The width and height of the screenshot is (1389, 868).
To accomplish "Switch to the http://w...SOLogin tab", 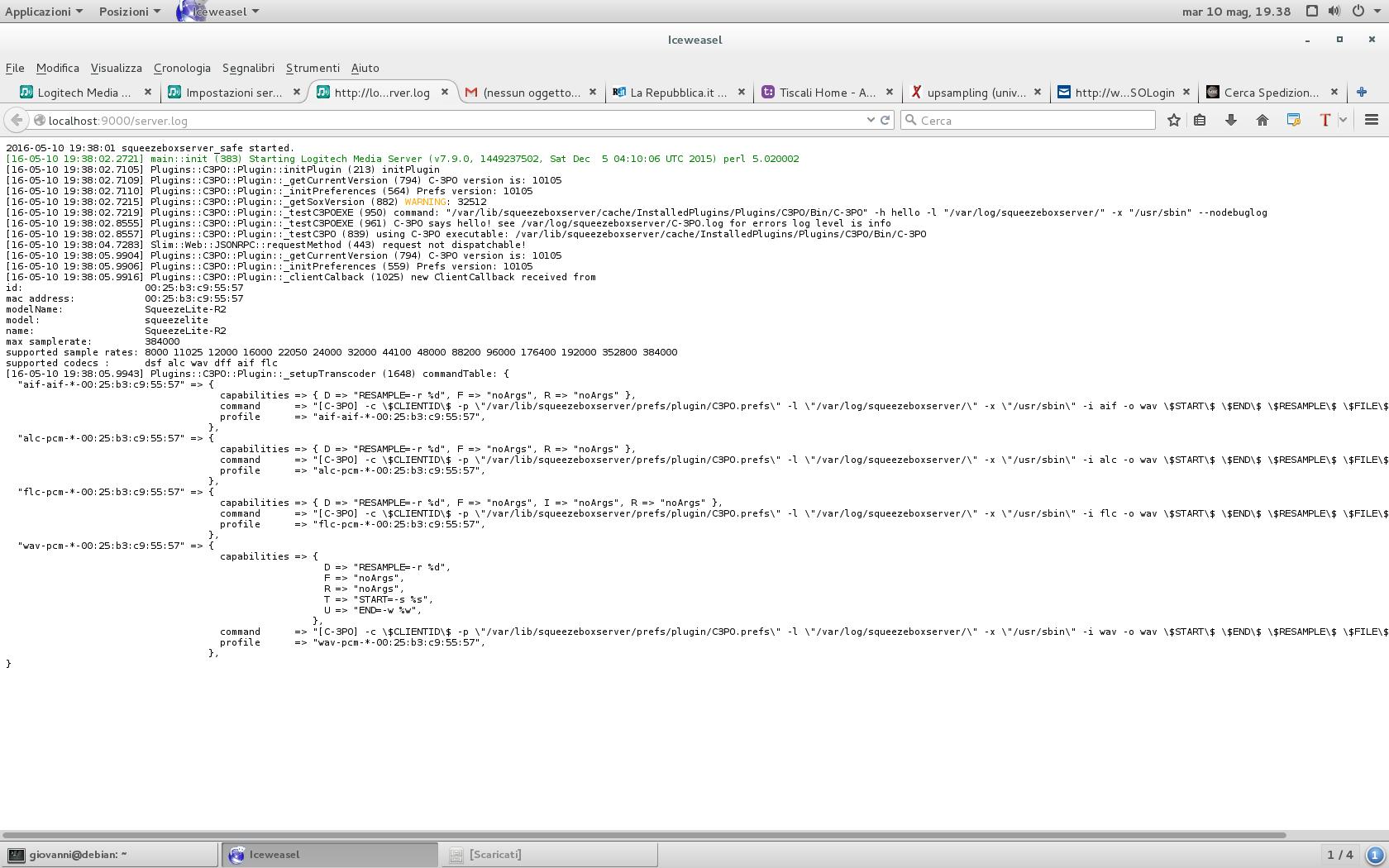I will pos(1124,93).
